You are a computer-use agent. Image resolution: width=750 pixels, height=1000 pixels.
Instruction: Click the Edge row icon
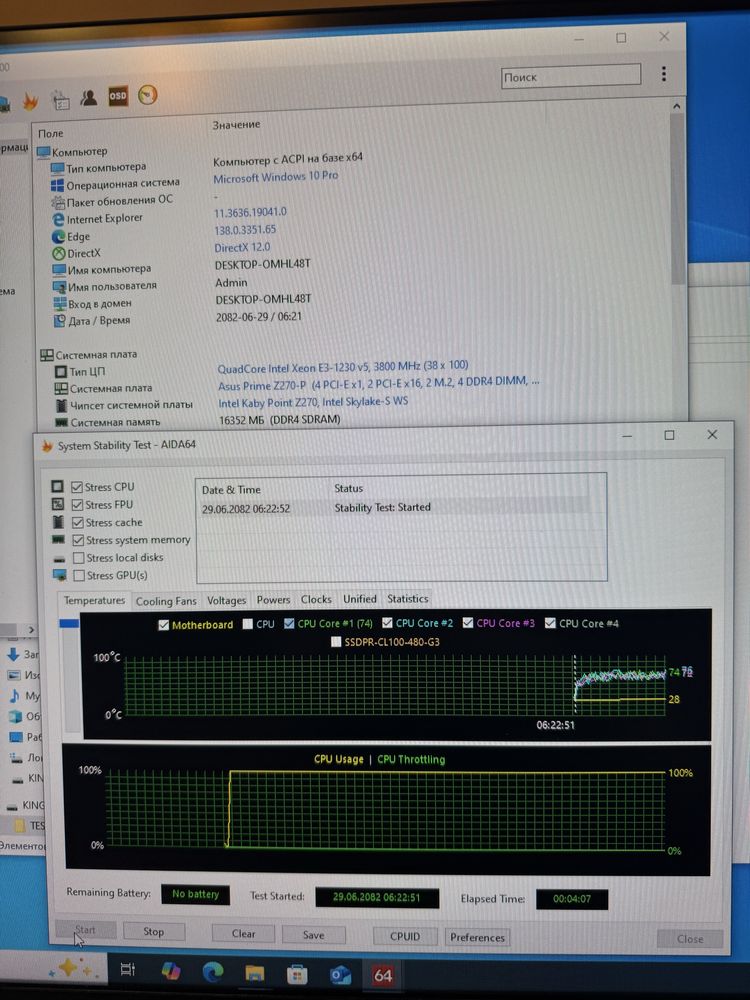pos(58,237)
